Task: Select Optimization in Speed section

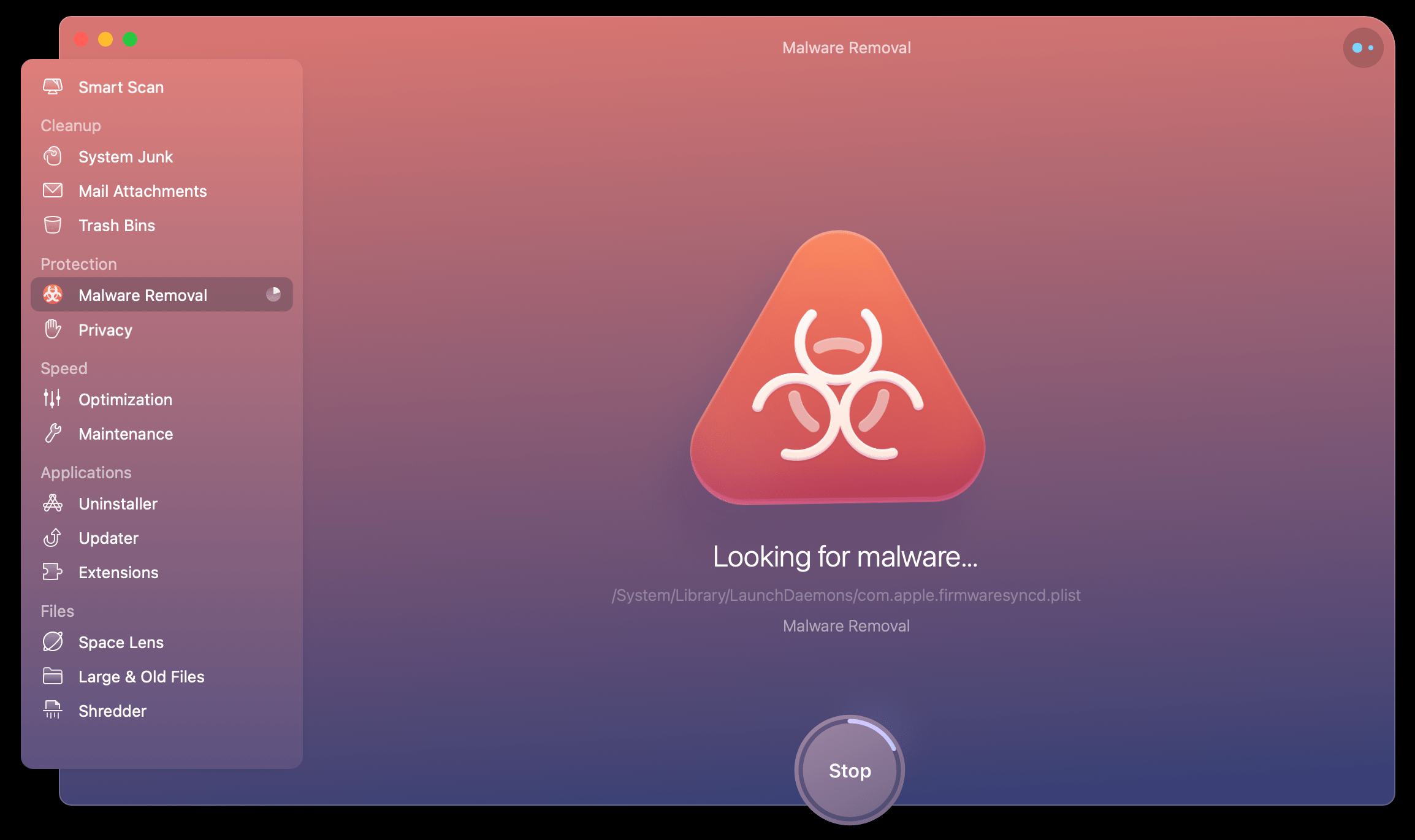Action: click(125, 399)
